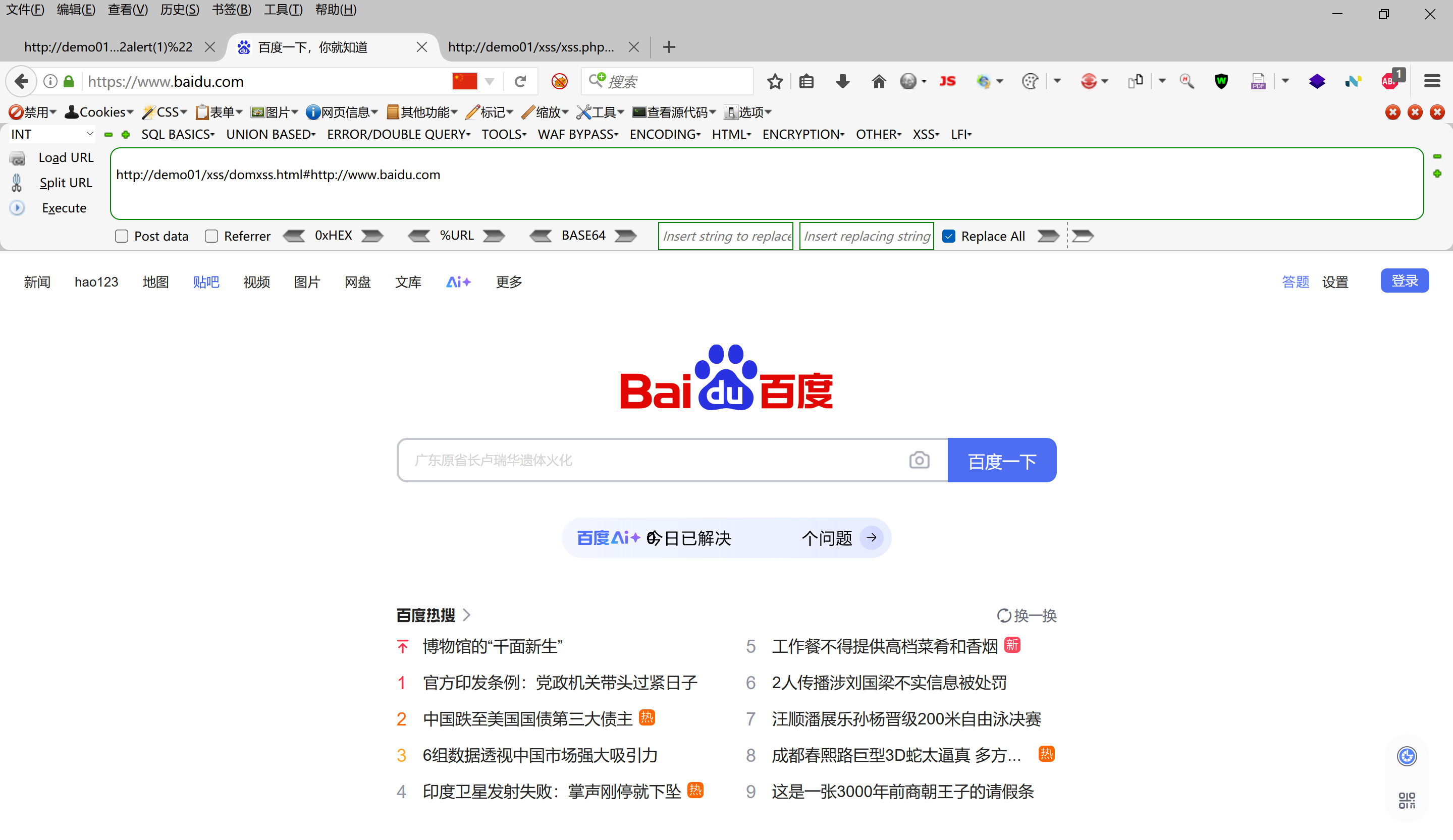Screen dimensions: 1453x840
Task: Open the 贴吧 link
Action: pyautogui.click(x=206, y=282)
